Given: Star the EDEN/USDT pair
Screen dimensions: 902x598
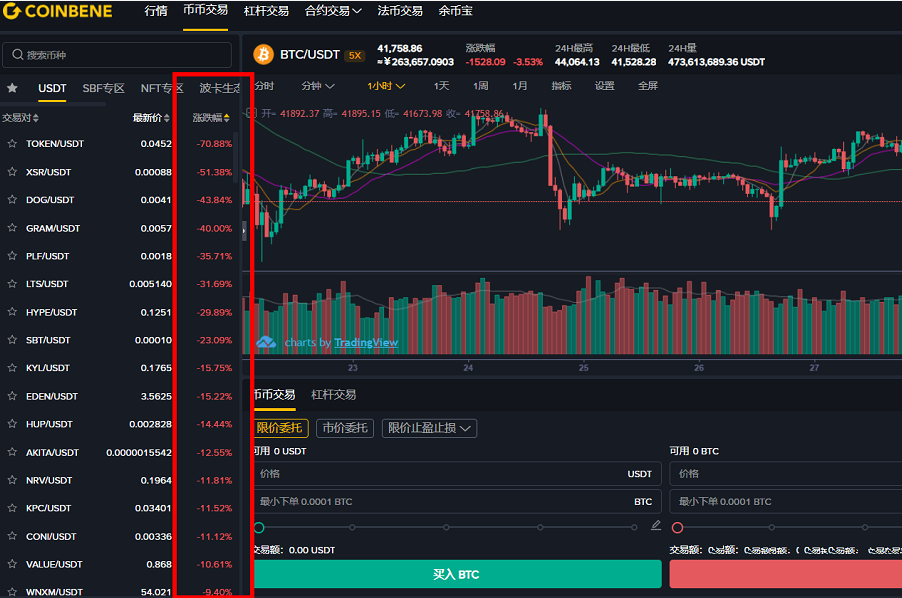Looking at the screenshot, I should pyautogui.click(x=12, y=396).
